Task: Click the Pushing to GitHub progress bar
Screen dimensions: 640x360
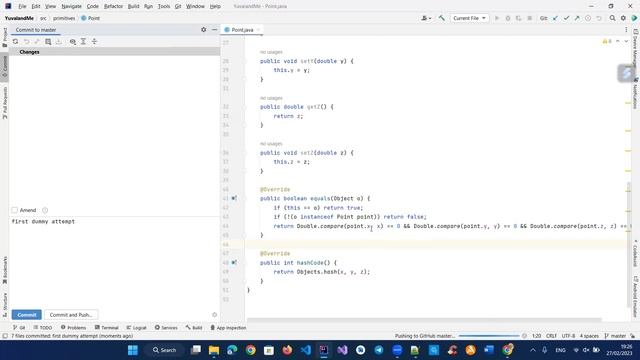Action: pyautogui.click(x=489, y=336)
